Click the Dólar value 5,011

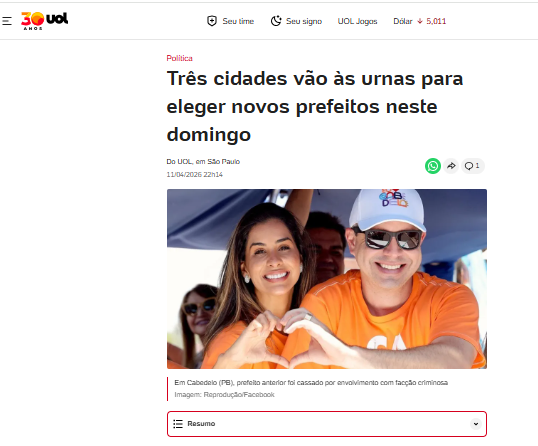(x=436, y=21)
